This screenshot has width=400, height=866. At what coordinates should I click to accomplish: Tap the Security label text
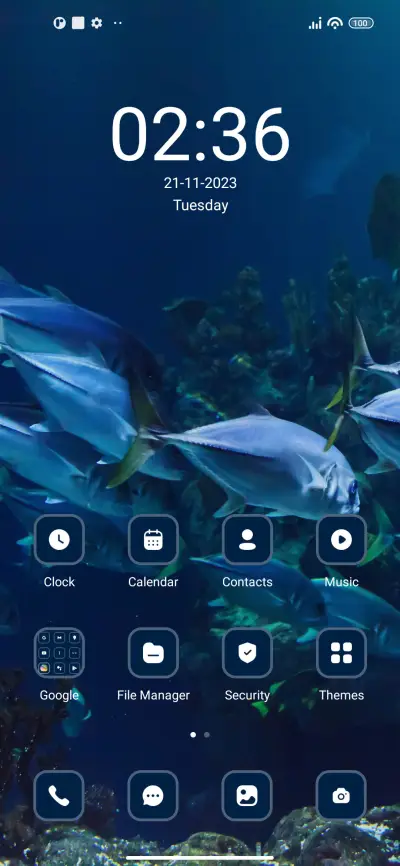coord(247,695)
